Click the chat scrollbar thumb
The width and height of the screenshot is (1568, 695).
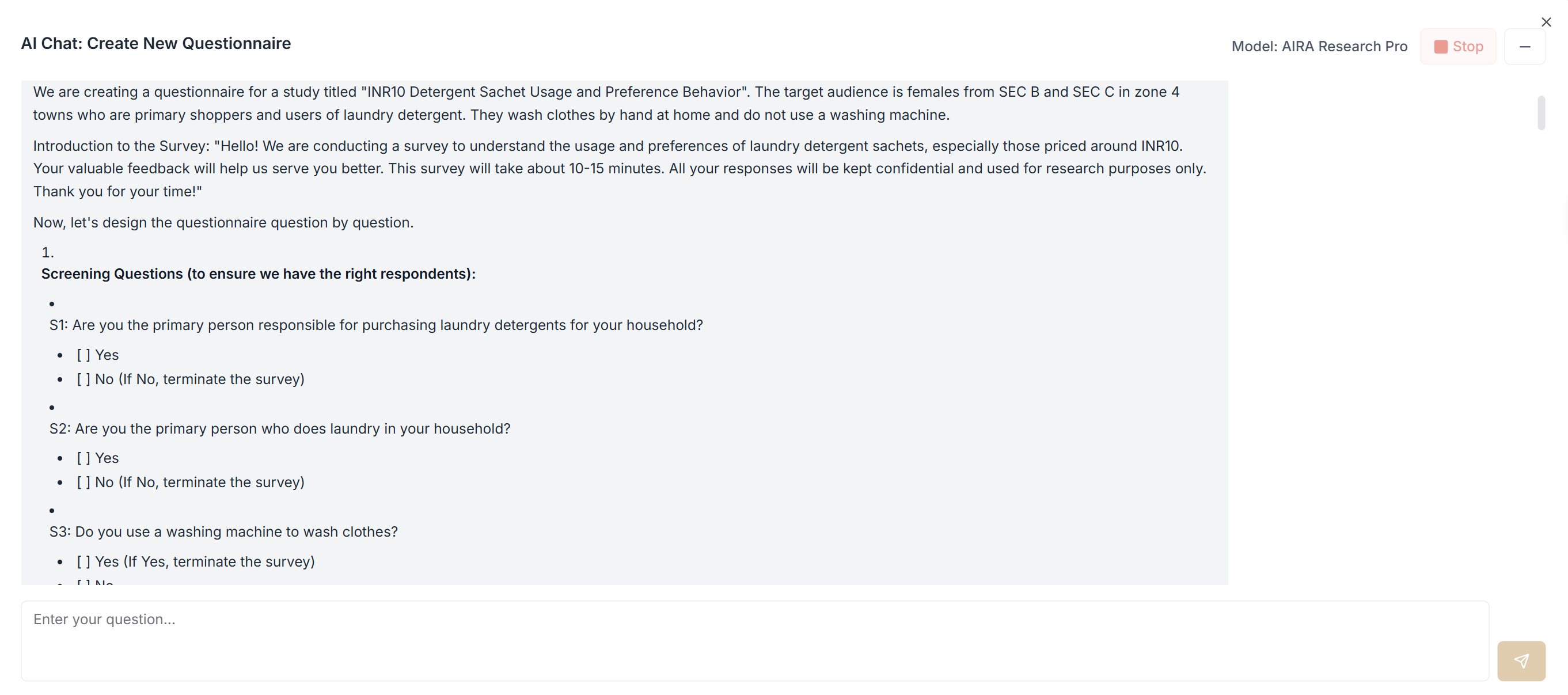(1540, 113)
